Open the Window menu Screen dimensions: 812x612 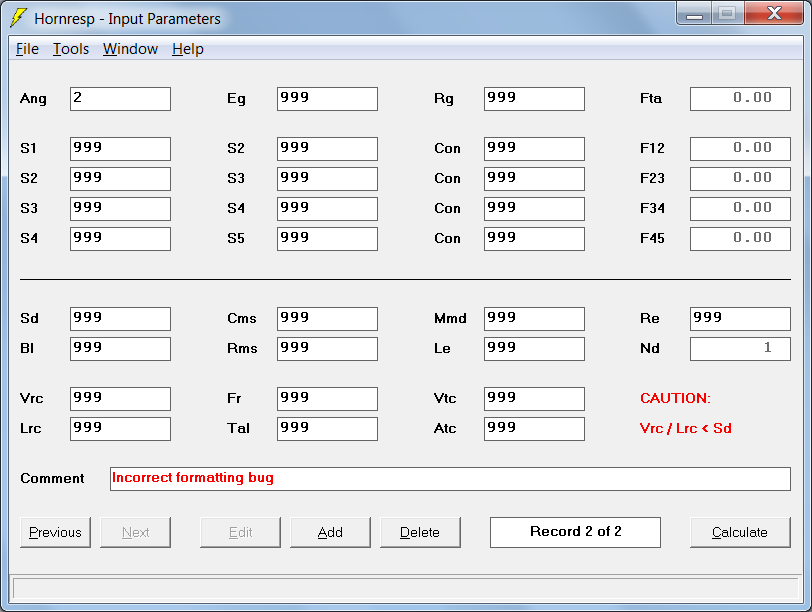click(x=130, y=49)
